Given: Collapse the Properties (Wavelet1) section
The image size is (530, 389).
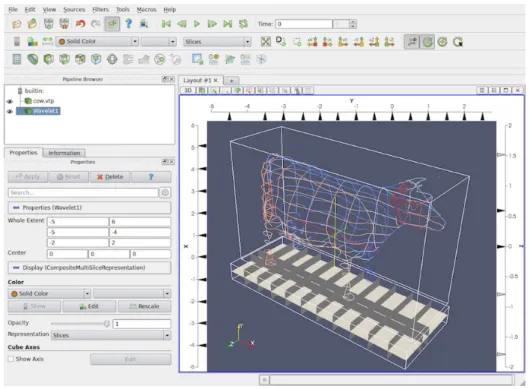Looking at the screenshot, I should pyautogui.click(x=16, y=208).
